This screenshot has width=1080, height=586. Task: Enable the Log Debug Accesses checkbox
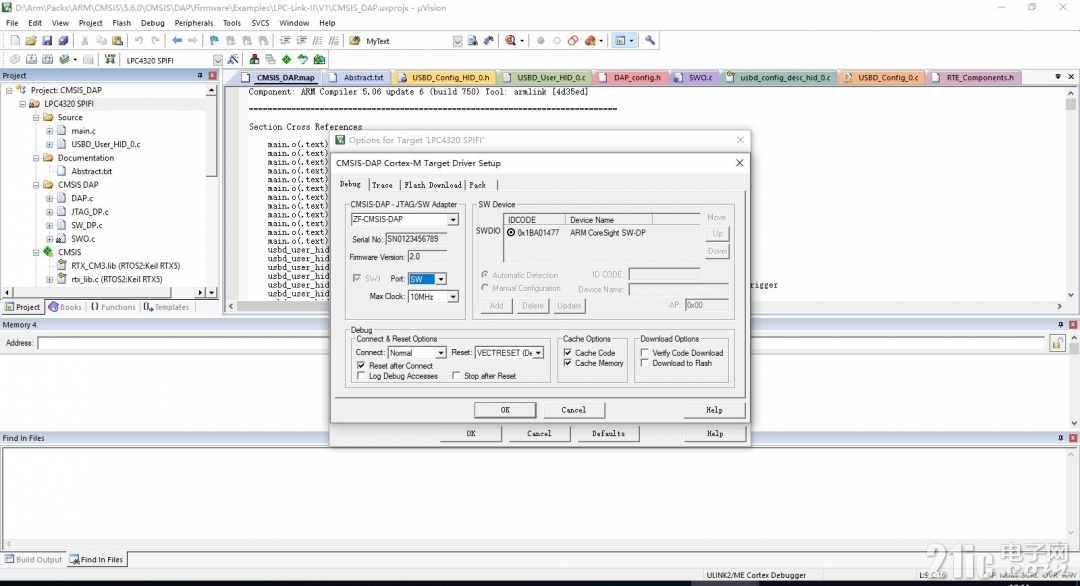(361, 376)
